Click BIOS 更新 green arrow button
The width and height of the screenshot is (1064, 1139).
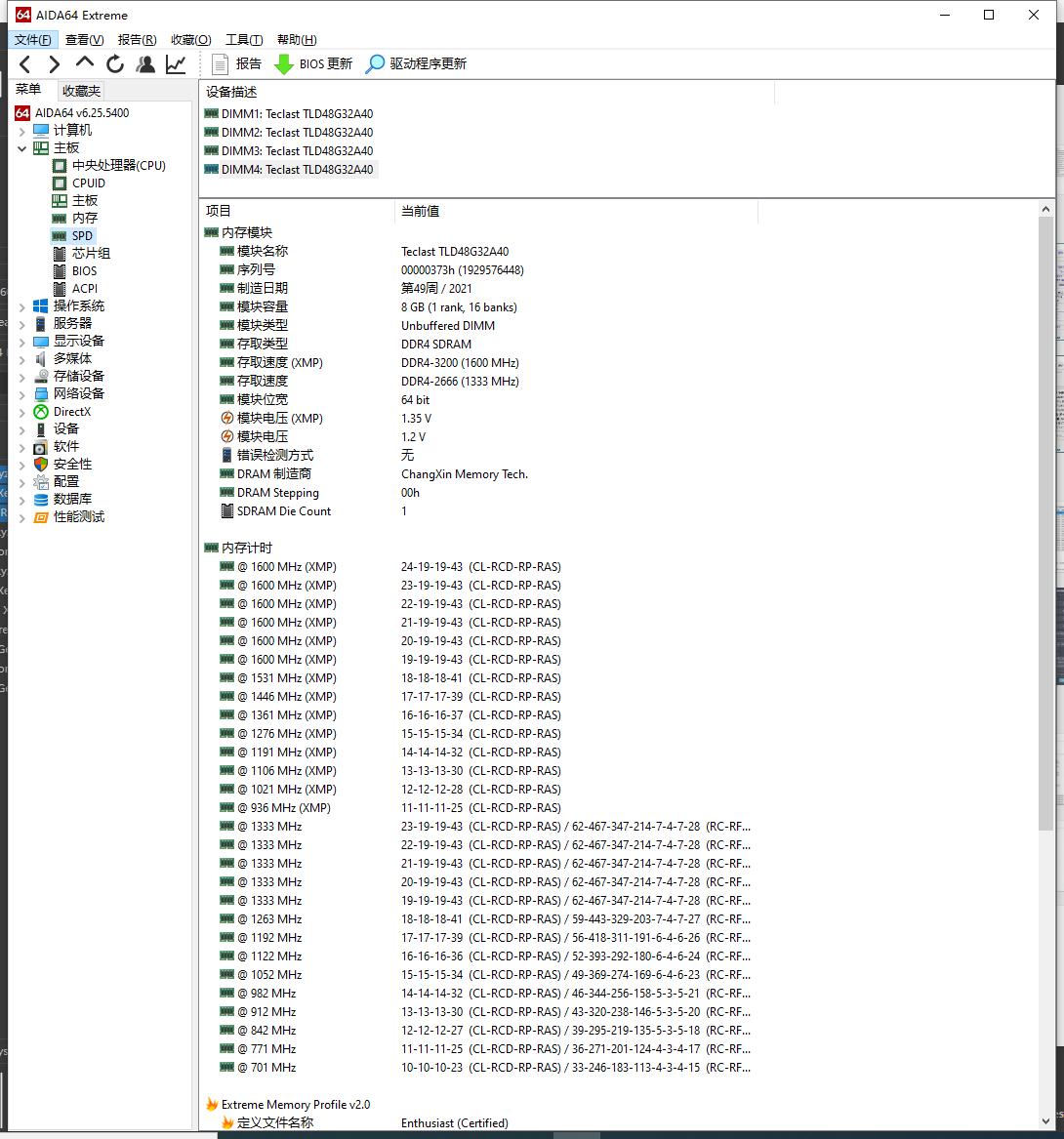pos(313,63)
